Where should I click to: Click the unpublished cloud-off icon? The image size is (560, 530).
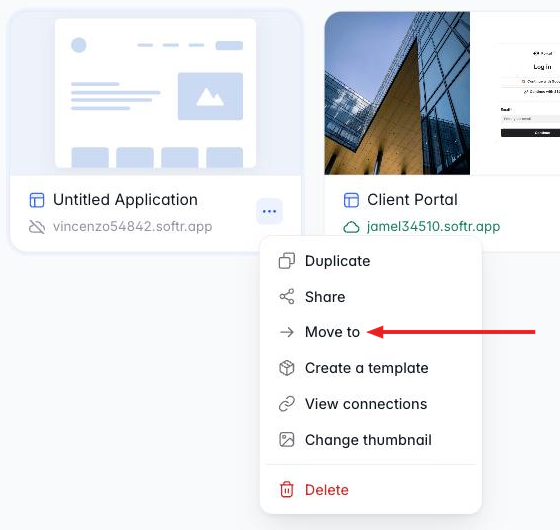(37, 227)
